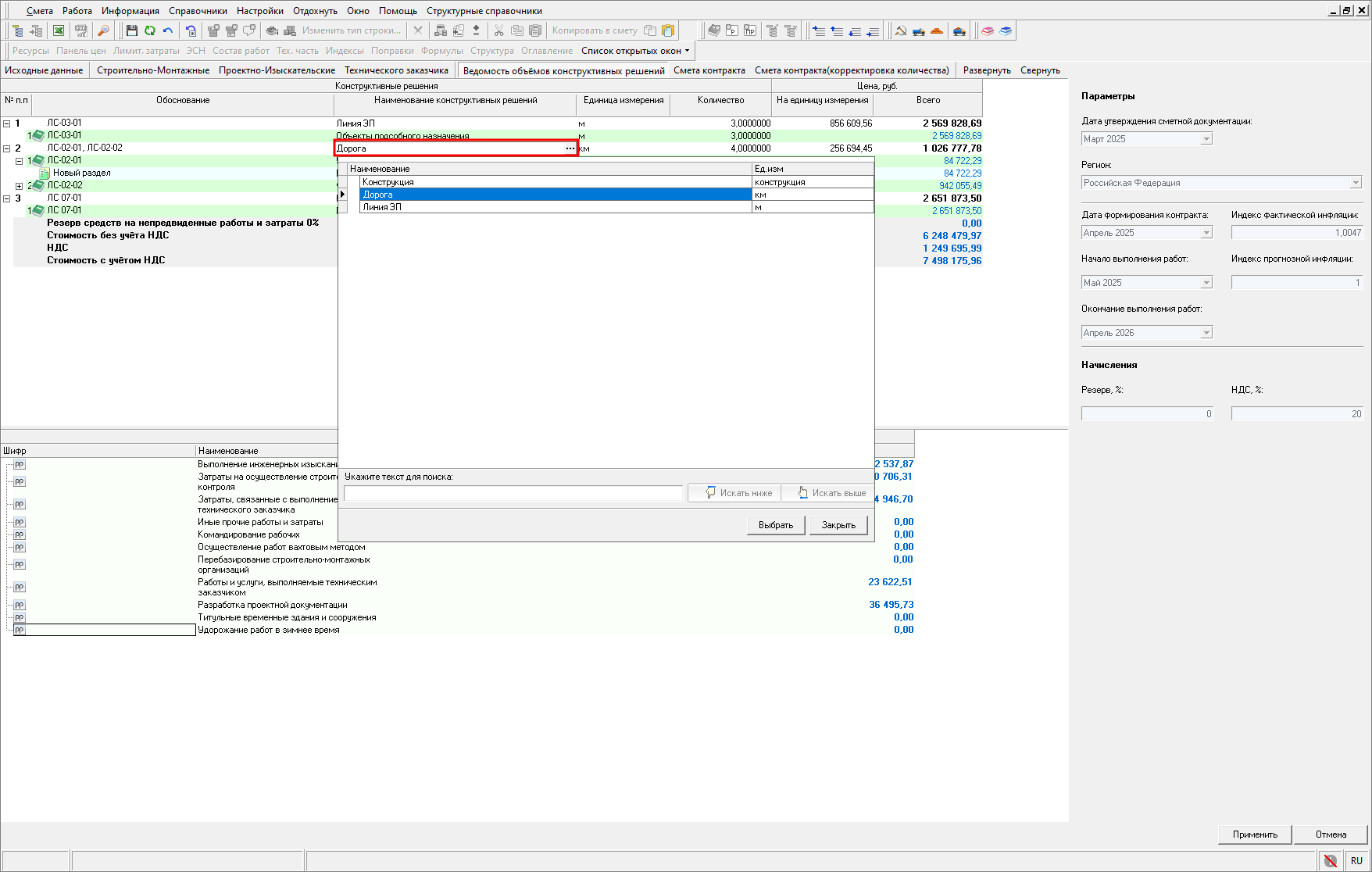Click the magnifying glass search icon
Image resolution: width=1372 pixels, height=872 pixels.
coord(103,30)
